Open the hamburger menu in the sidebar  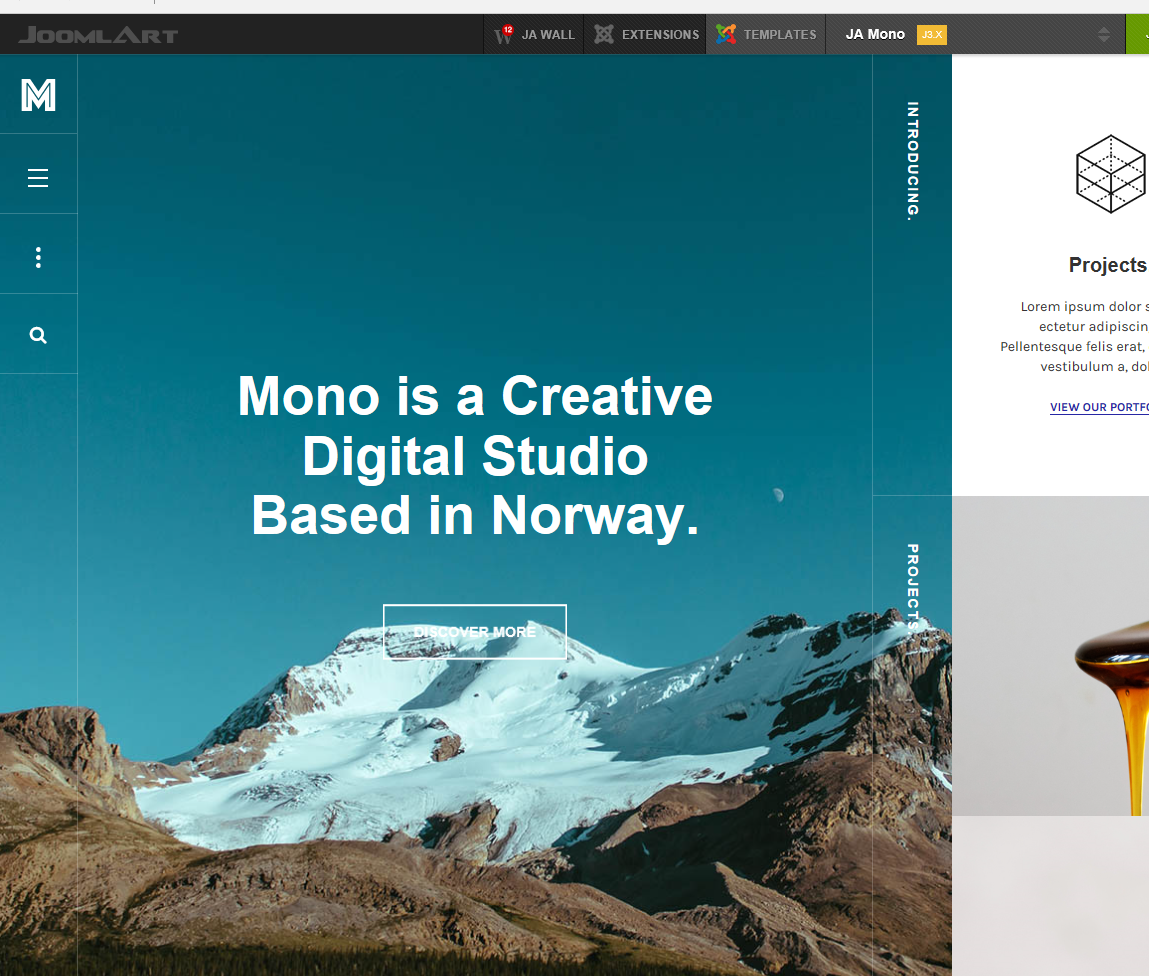point(38,178)
